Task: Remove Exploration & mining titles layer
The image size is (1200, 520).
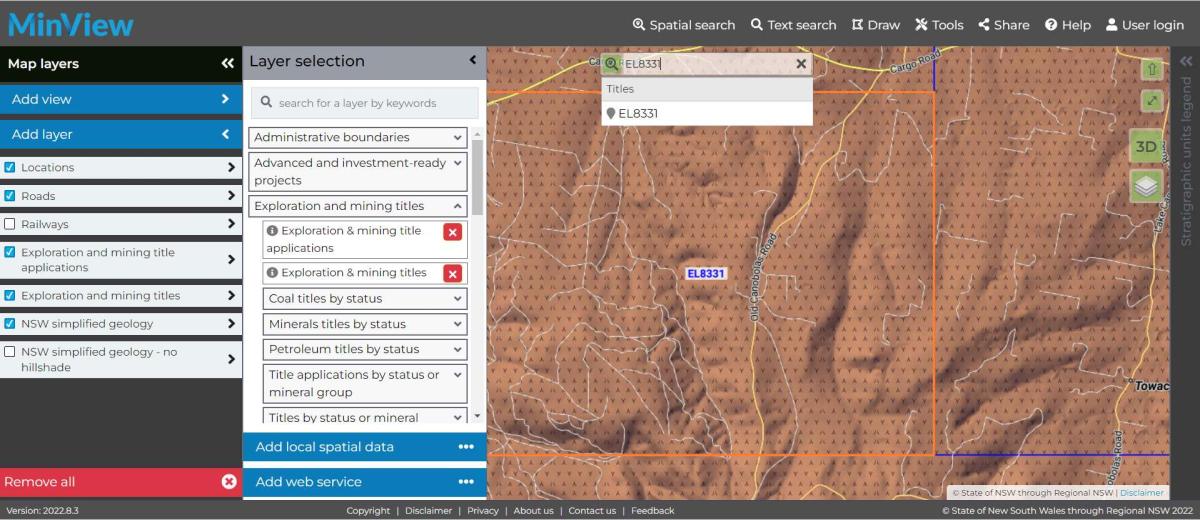Action: tap(453, 273)
